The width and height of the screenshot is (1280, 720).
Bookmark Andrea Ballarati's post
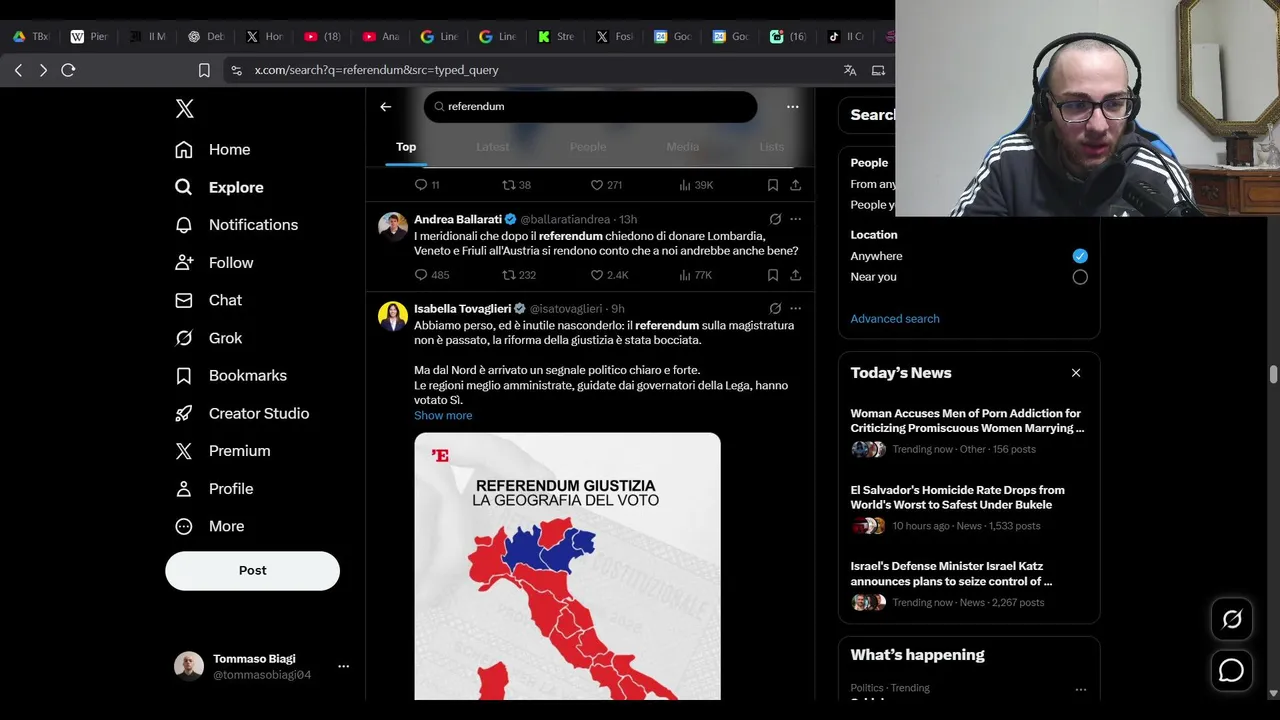click(773, 275)
